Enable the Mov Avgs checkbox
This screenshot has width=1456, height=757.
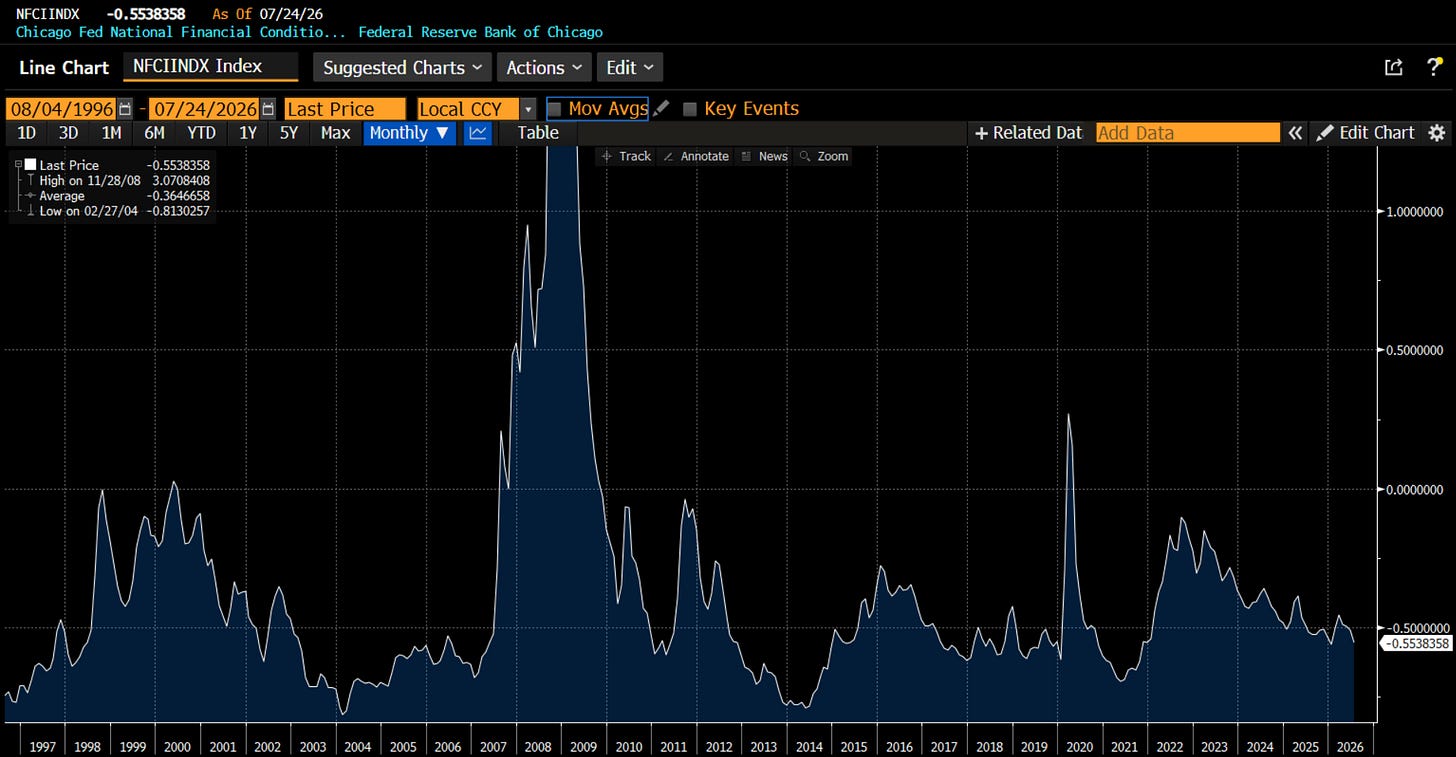click(x=554, y=109)
